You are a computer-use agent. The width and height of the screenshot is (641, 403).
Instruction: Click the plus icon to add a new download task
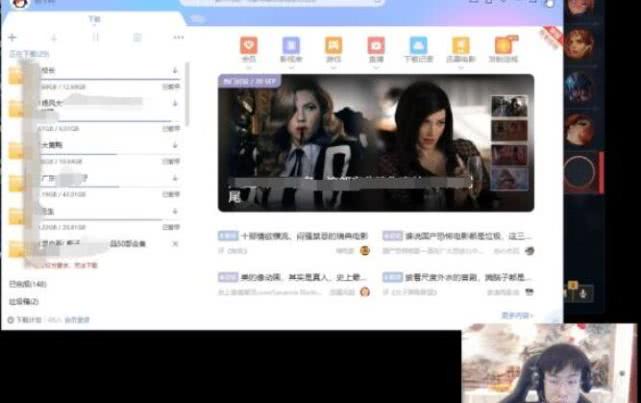(12, 38)
